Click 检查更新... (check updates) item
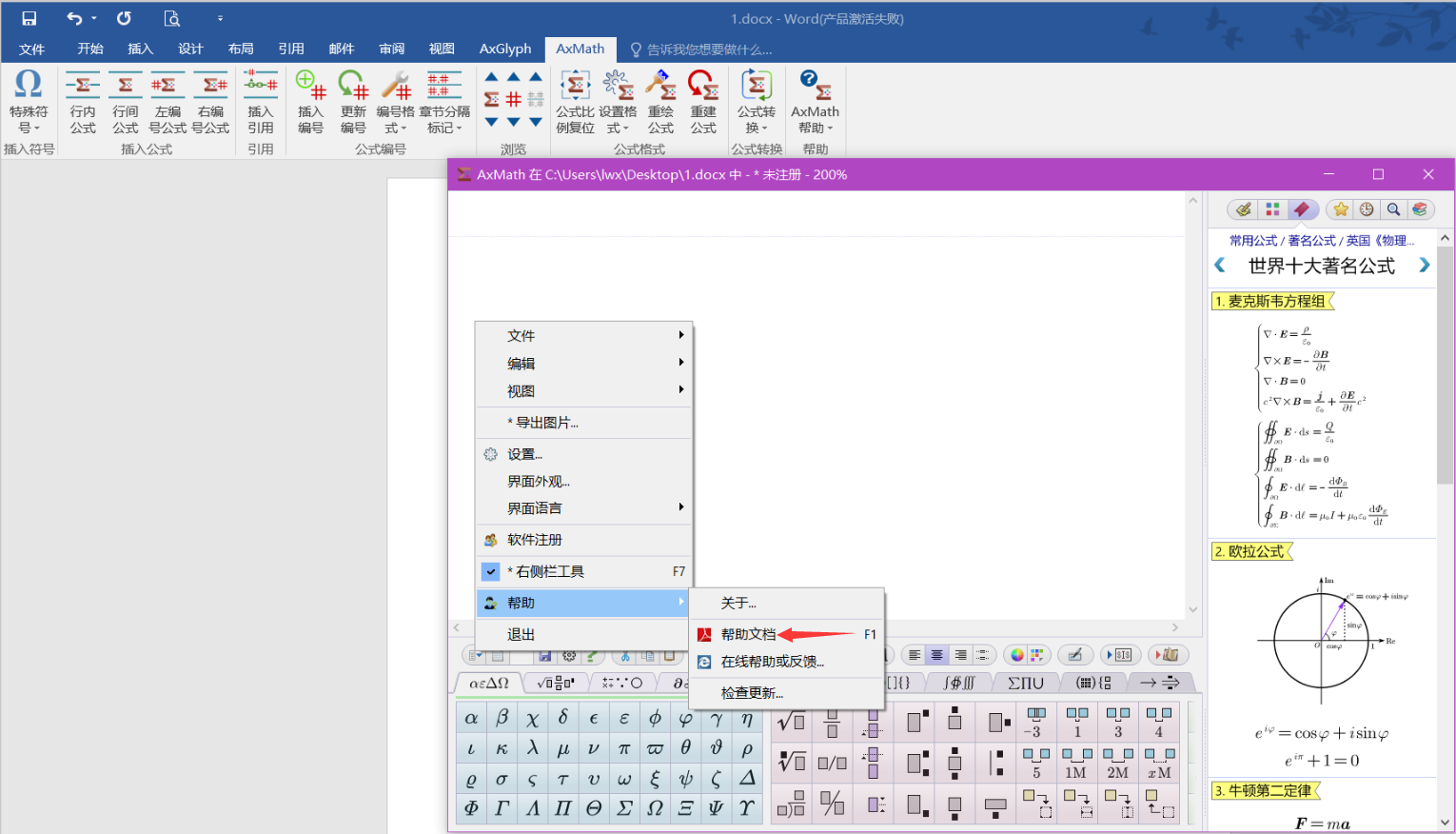This screenshot has height=834, width=1456. pos(787,693)
